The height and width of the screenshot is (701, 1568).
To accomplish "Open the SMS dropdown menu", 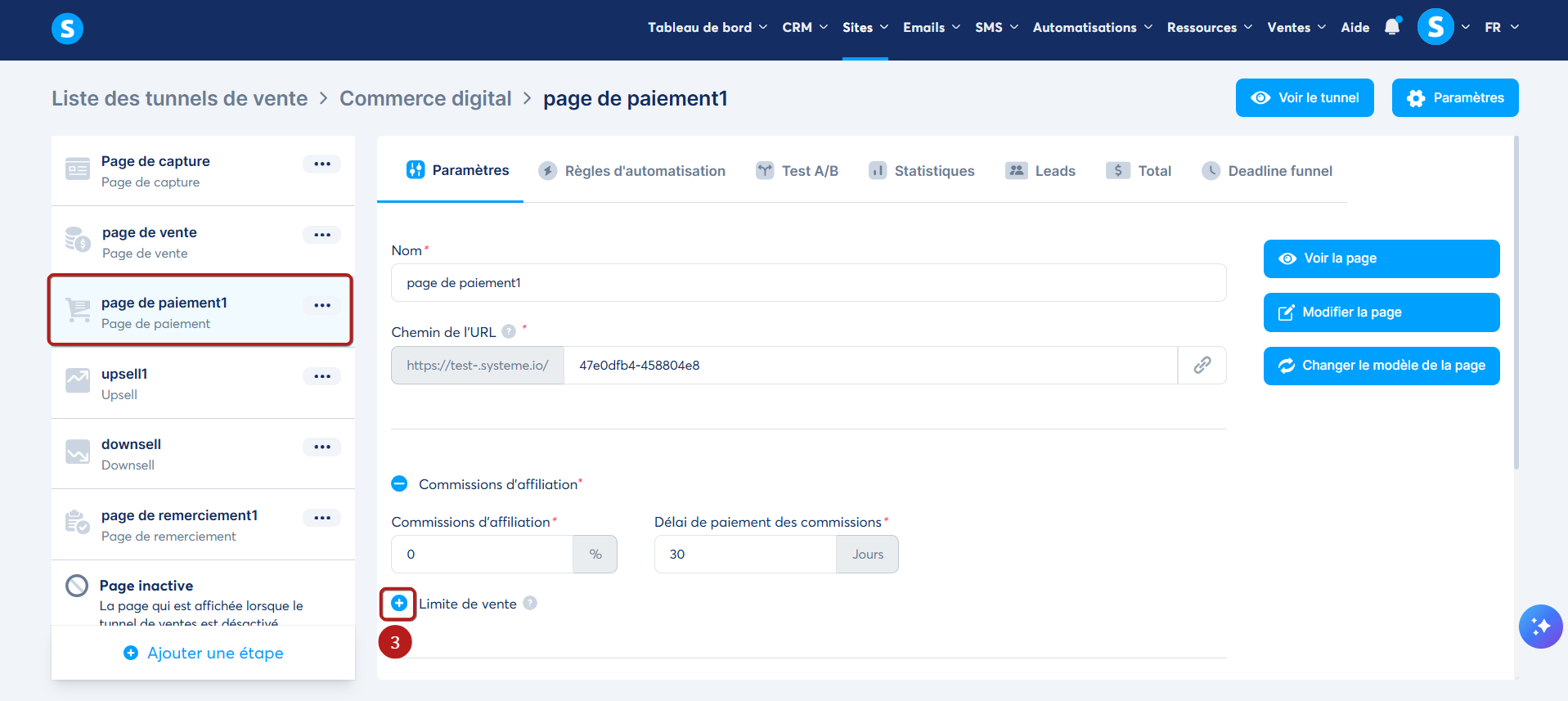I will (x=996, y=27).
